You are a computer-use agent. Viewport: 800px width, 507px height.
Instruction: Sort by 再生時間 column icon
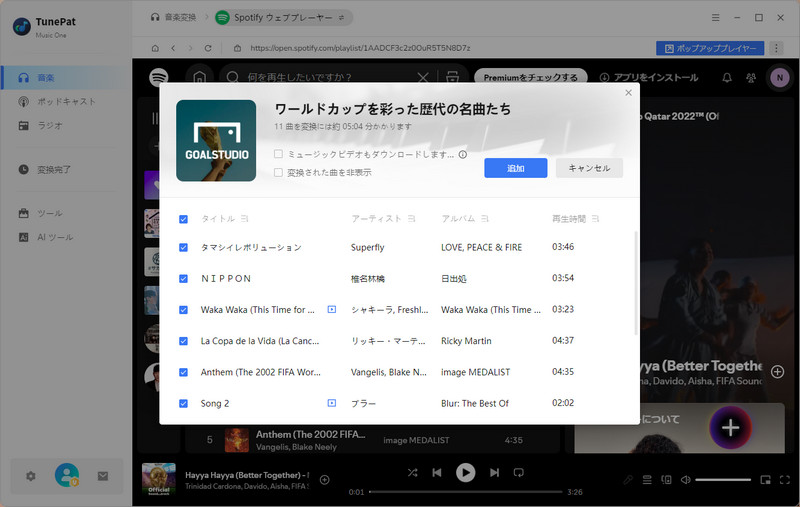(595, 218)
